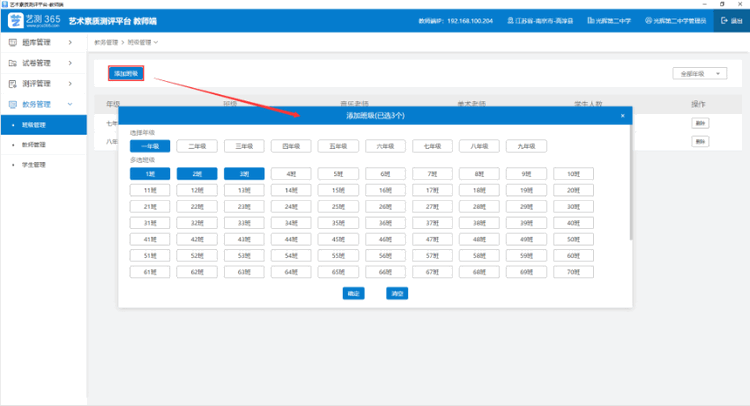Click the 测评管理 sidebar icon
This screenshot has height=406, width=750.
click(12, 84)
